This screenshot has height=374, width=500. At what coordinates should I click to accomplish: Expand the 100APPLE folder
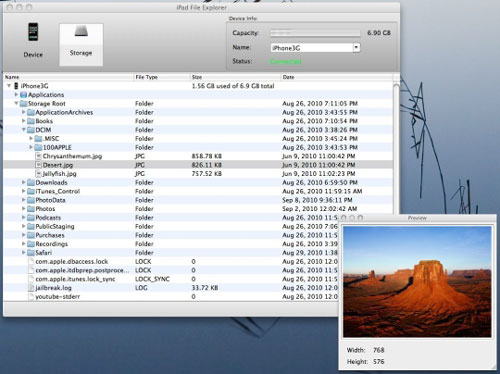(x=31, y=147)
